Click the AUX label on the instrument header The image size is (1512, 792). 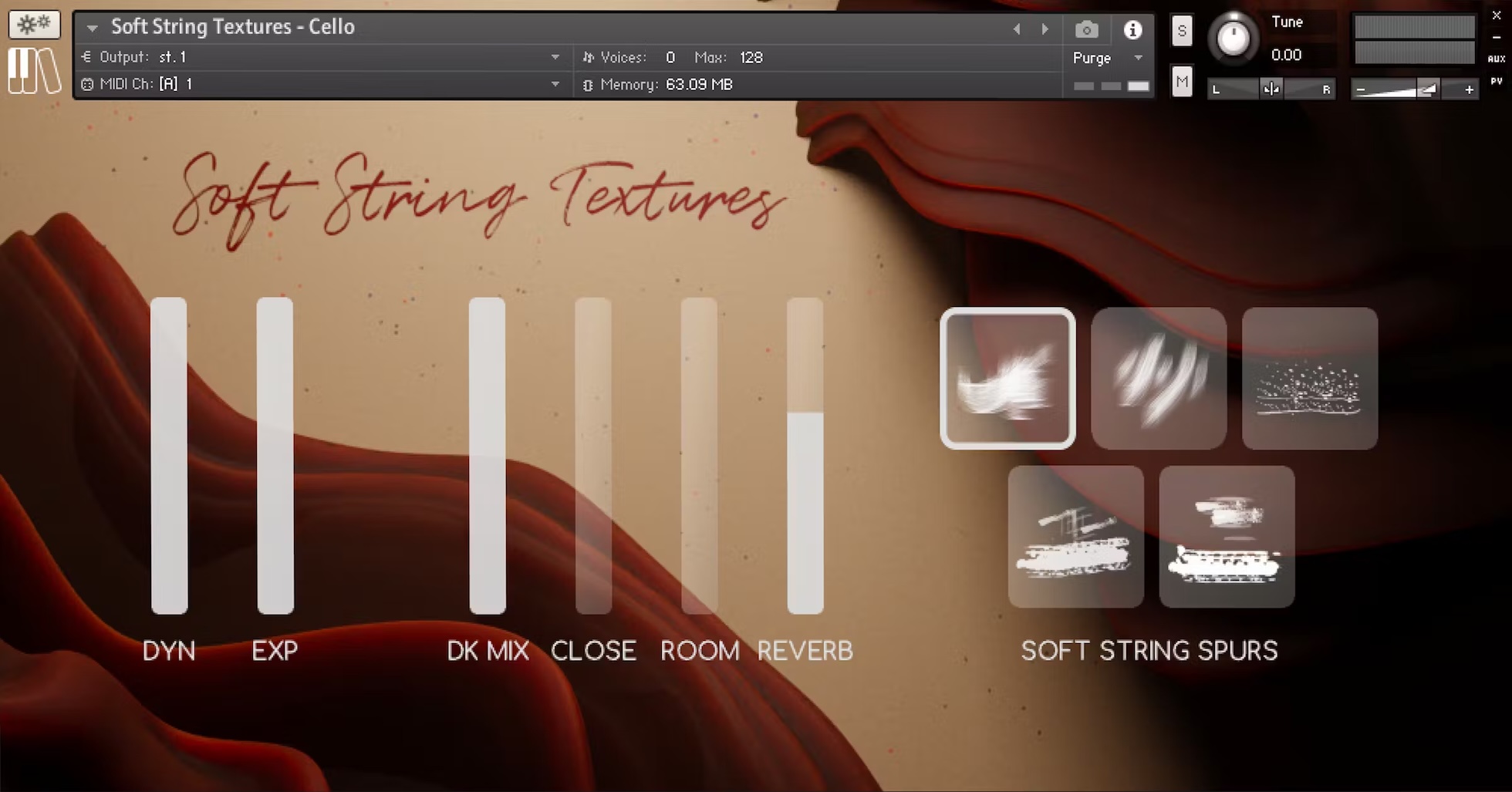tap(1497, 58)
